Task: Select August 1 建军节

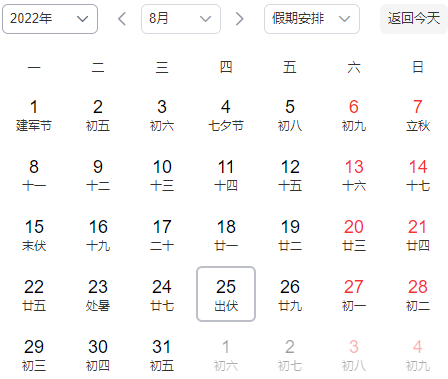Action: pyautogui.click(x=34, y=116)
